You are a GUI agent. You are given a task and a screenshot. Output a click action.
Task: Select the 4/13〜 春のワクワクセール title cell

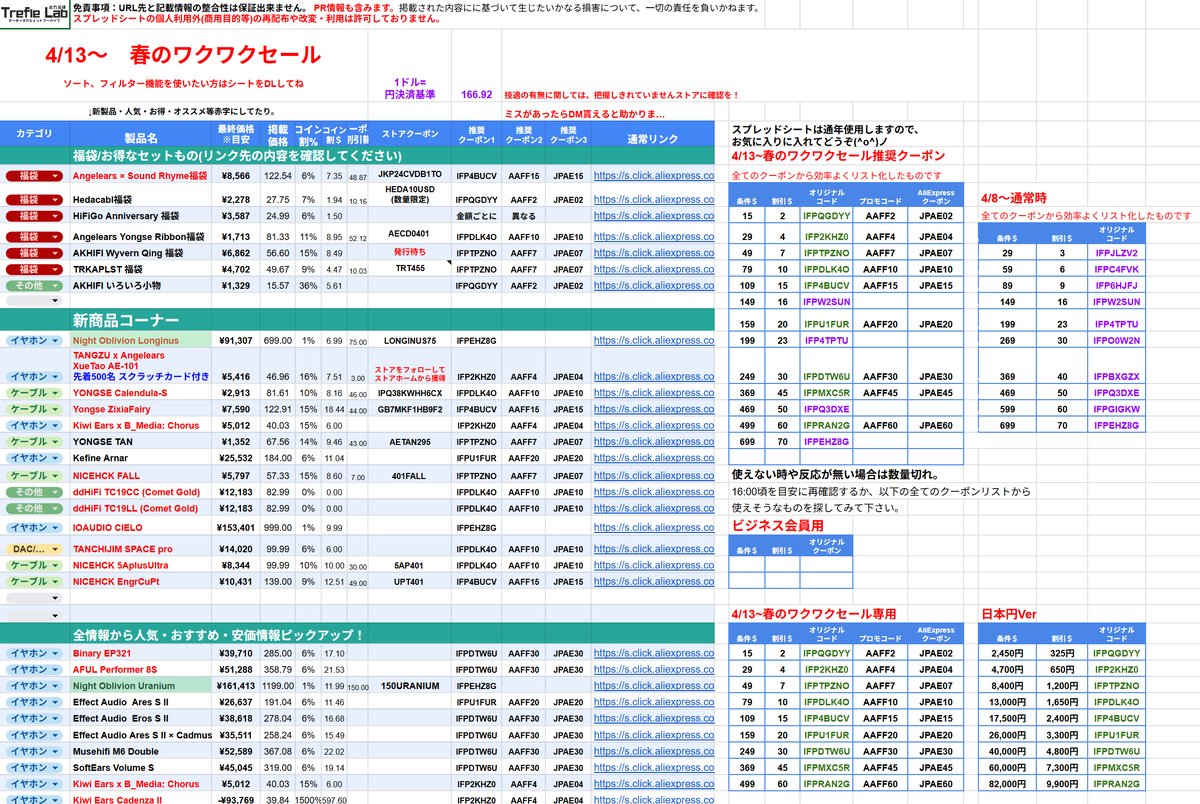(183, 55)
